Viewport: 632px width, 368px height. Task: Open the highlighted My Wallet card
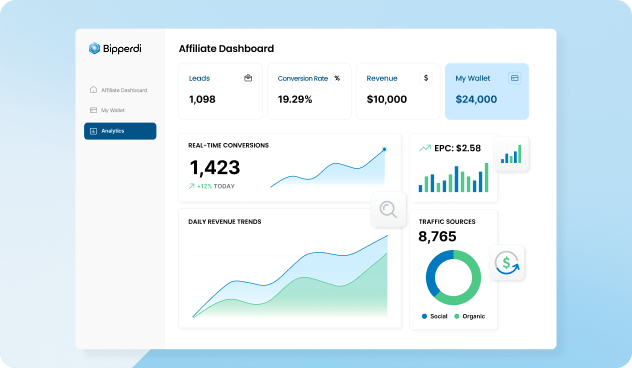[x=487, y=91]
